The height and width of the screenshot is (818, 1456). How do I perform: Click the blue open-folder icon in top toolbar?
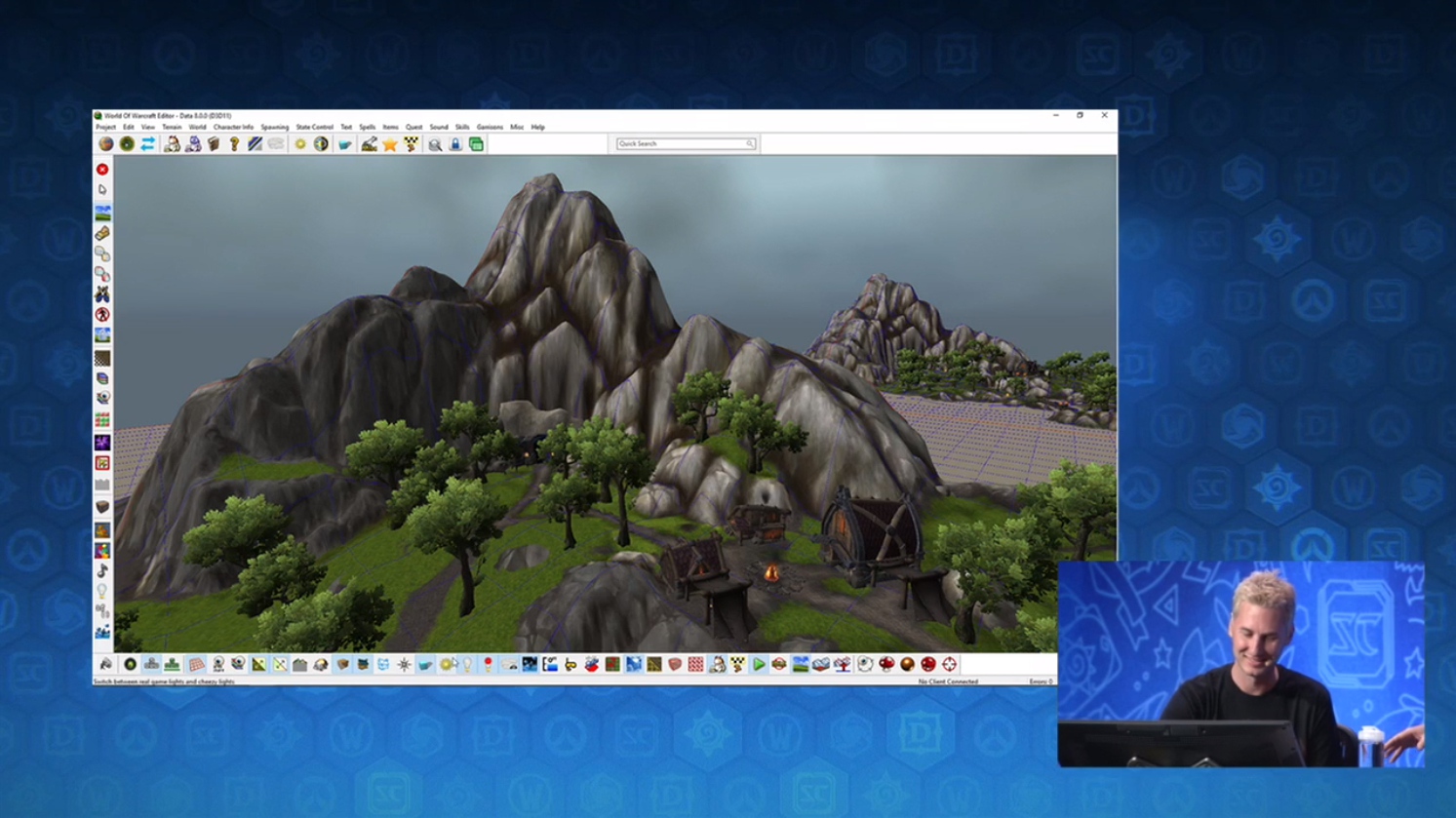pos(345,144)
